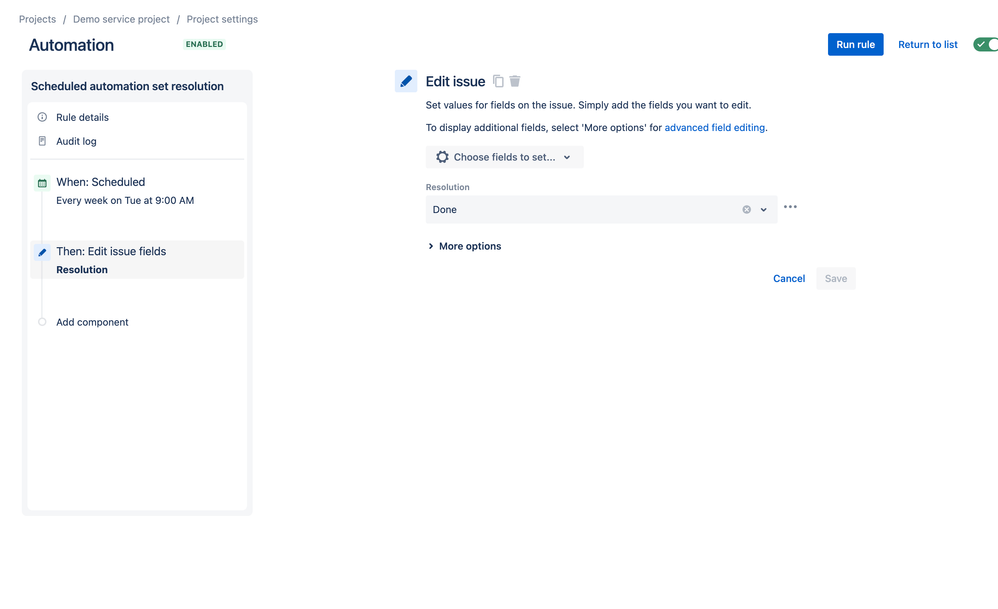The width and height of the screenshot is (998, 609).
Task: Click the Run rule button
Action: (855, 45)
